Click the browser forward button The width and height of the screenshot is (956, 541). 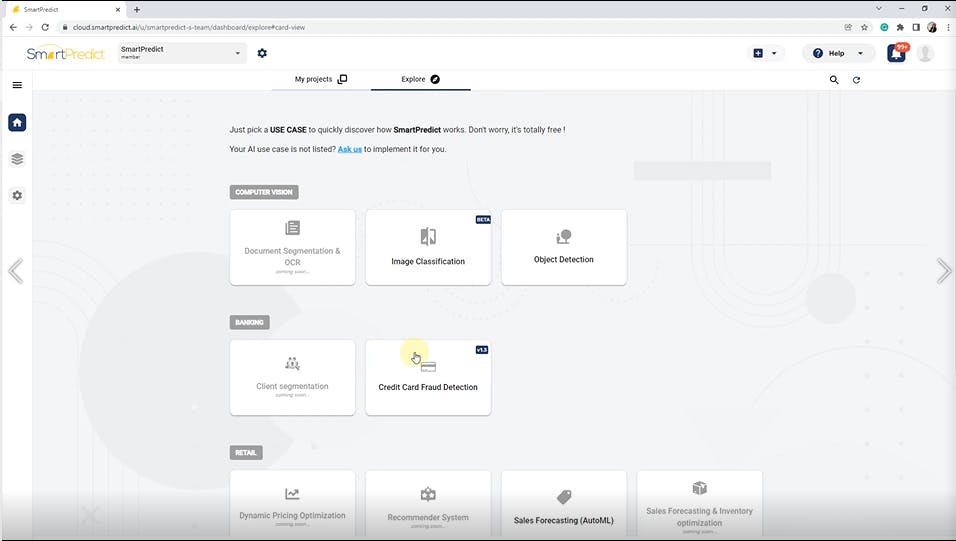pos(29,27)
